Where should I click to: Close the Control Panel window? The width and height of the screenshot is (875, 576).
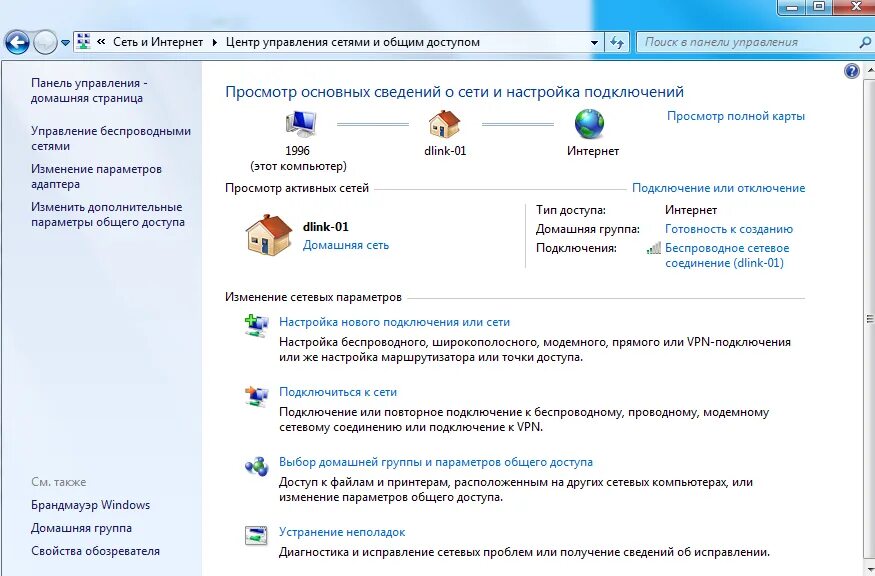[x=854, y=7]
